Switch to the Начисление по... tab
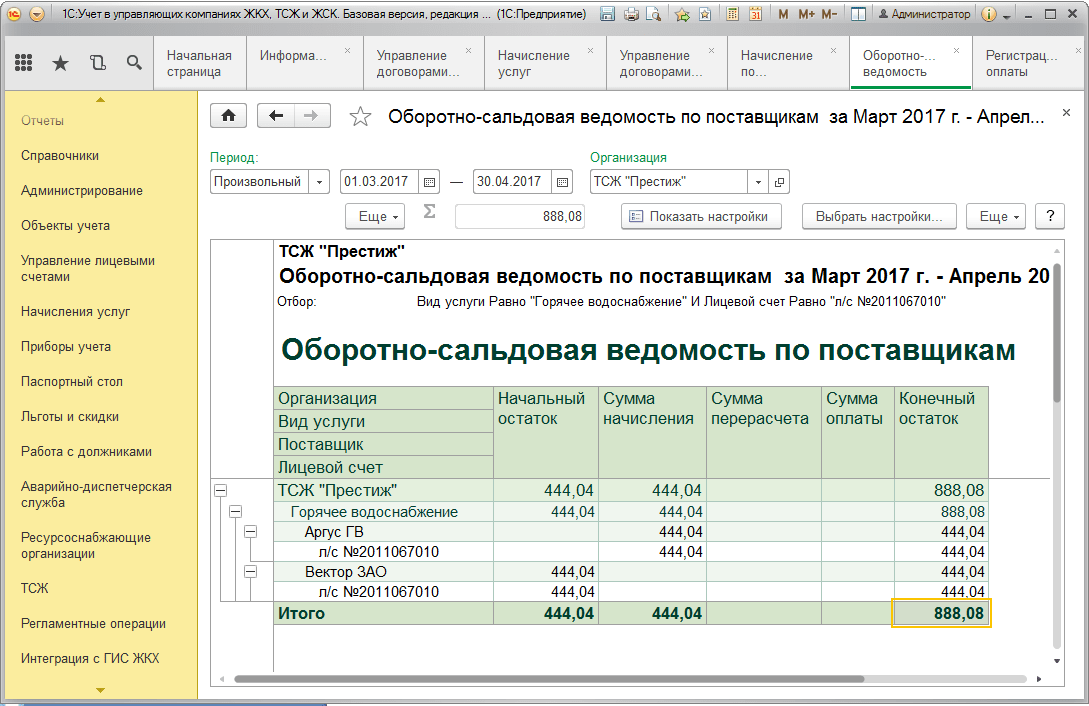The width and height of the screenshot is (1089, 706). tap(788, 63)
